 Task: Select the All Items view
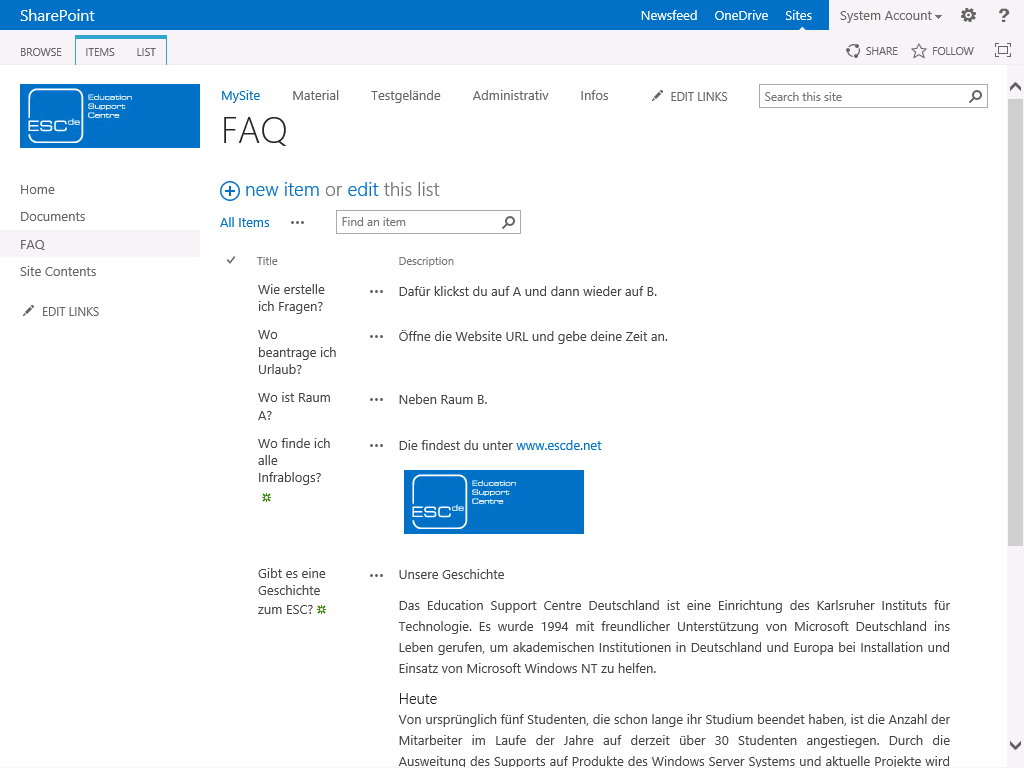pos(244,223)
